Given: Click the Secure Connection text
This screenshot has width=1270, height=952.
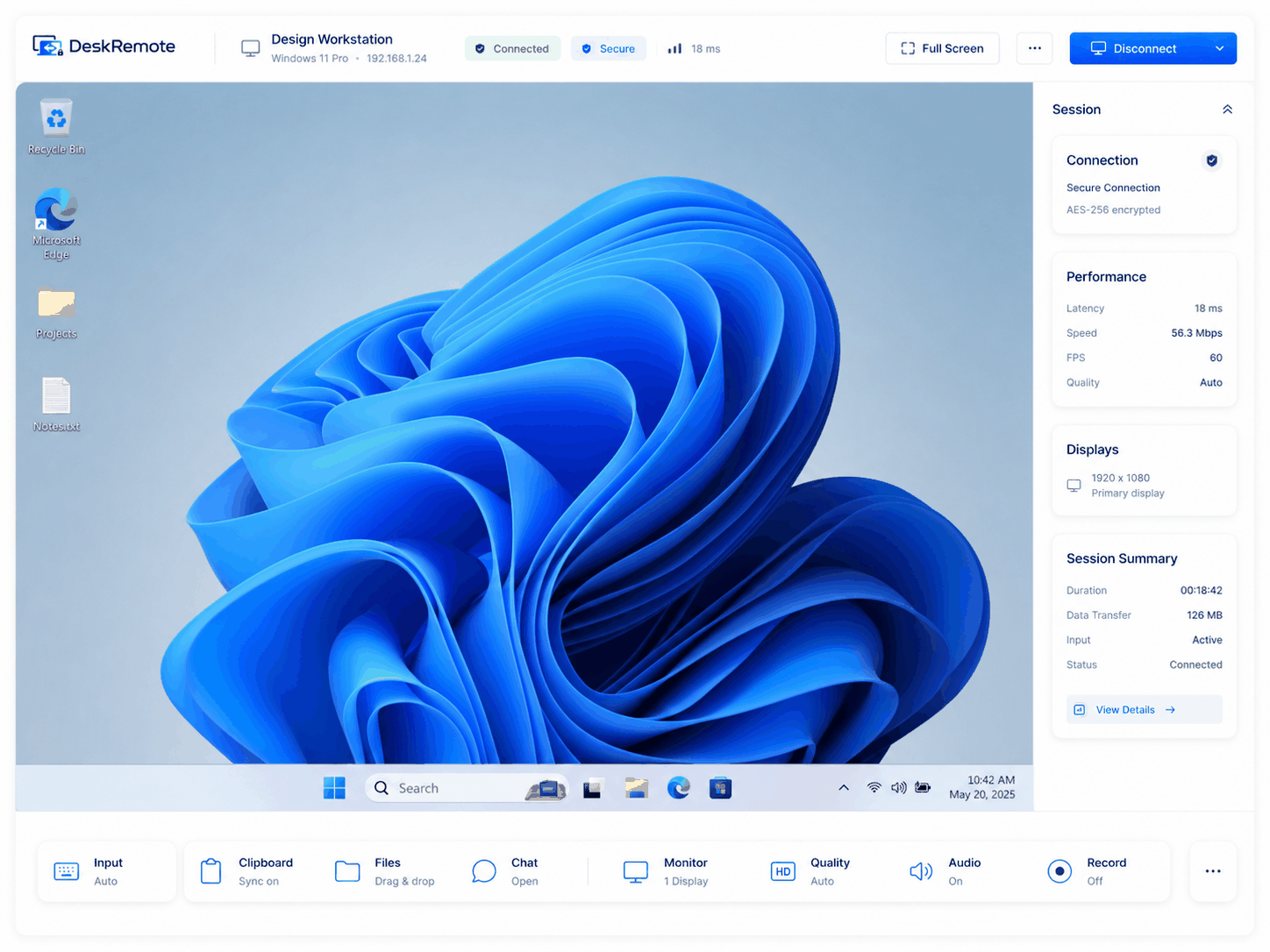Looking at the screenshot, I should (x=1113, y=188).
